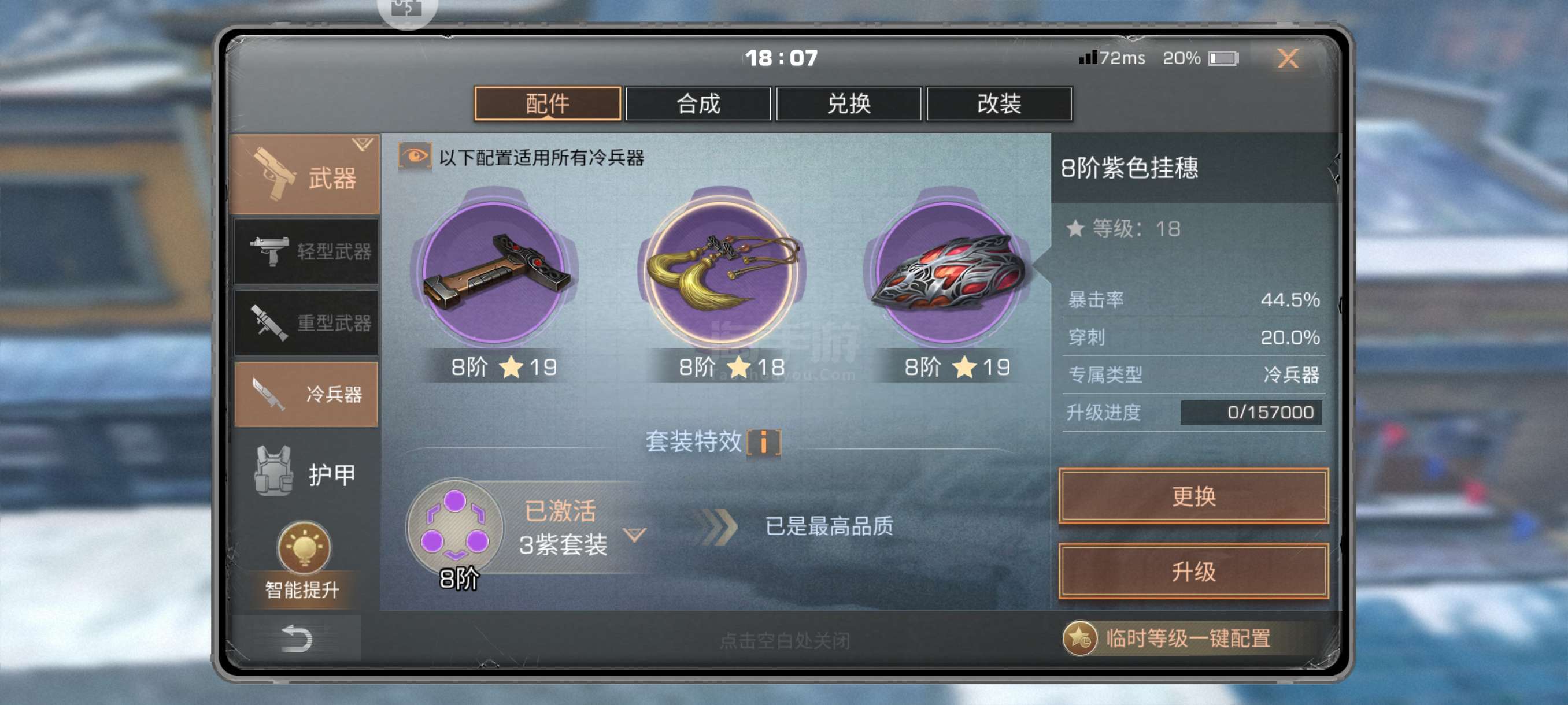Select the 重型武器 category
The width and height of the screenshot is (1568, 705).
(306, 322)
